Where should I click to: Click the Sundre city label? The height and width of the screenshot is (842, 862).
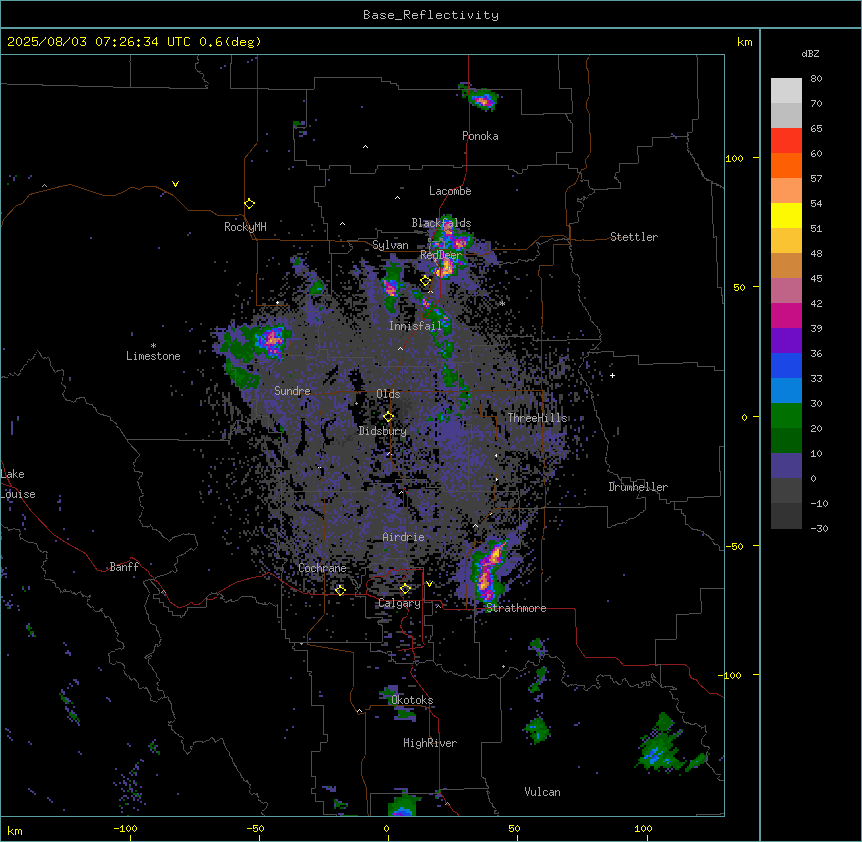pos(292,391)
